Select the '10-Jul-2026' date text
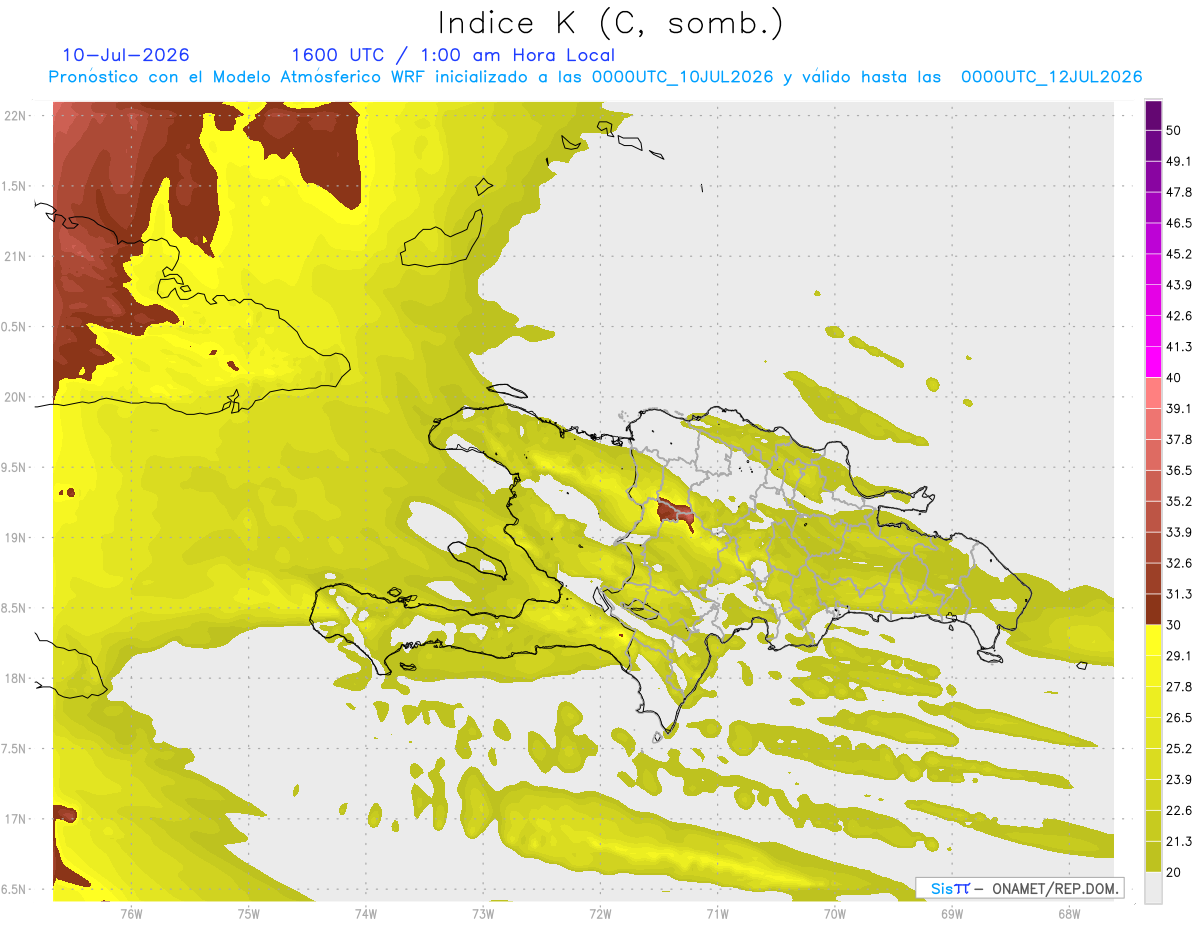Screen dimensions: 1200x927 click(126, 55)
